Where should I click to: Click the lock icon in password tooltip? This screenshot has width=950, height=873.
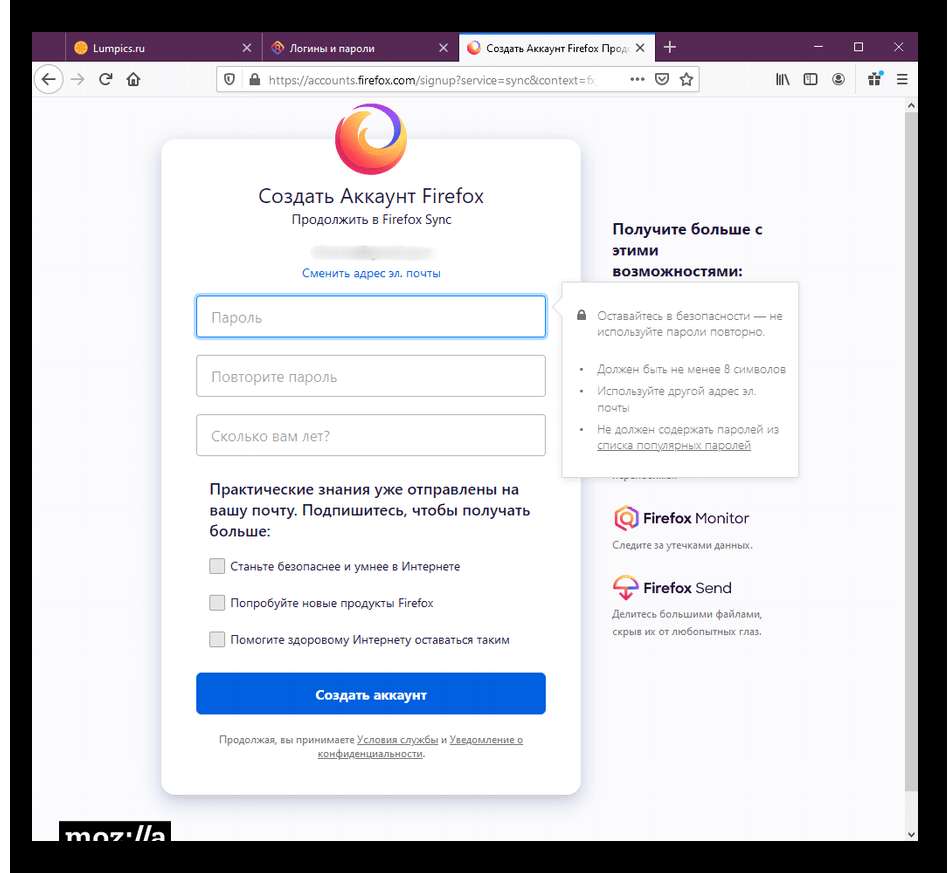tap(582, 315)
